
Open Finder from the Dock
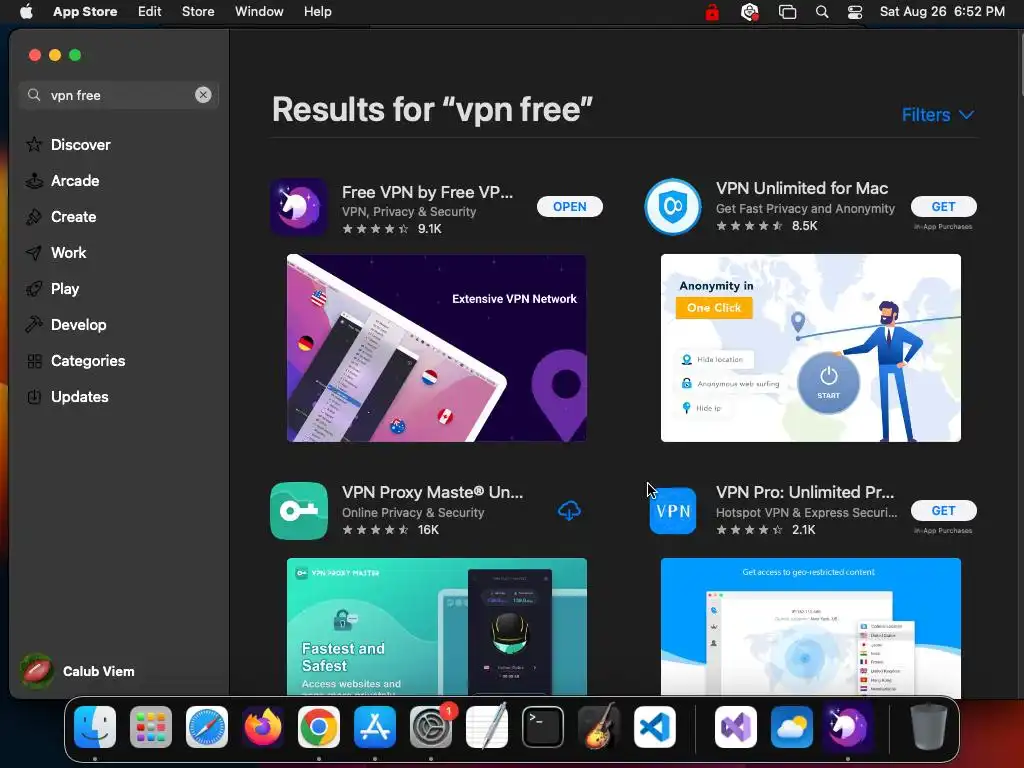tap(95, 727)
